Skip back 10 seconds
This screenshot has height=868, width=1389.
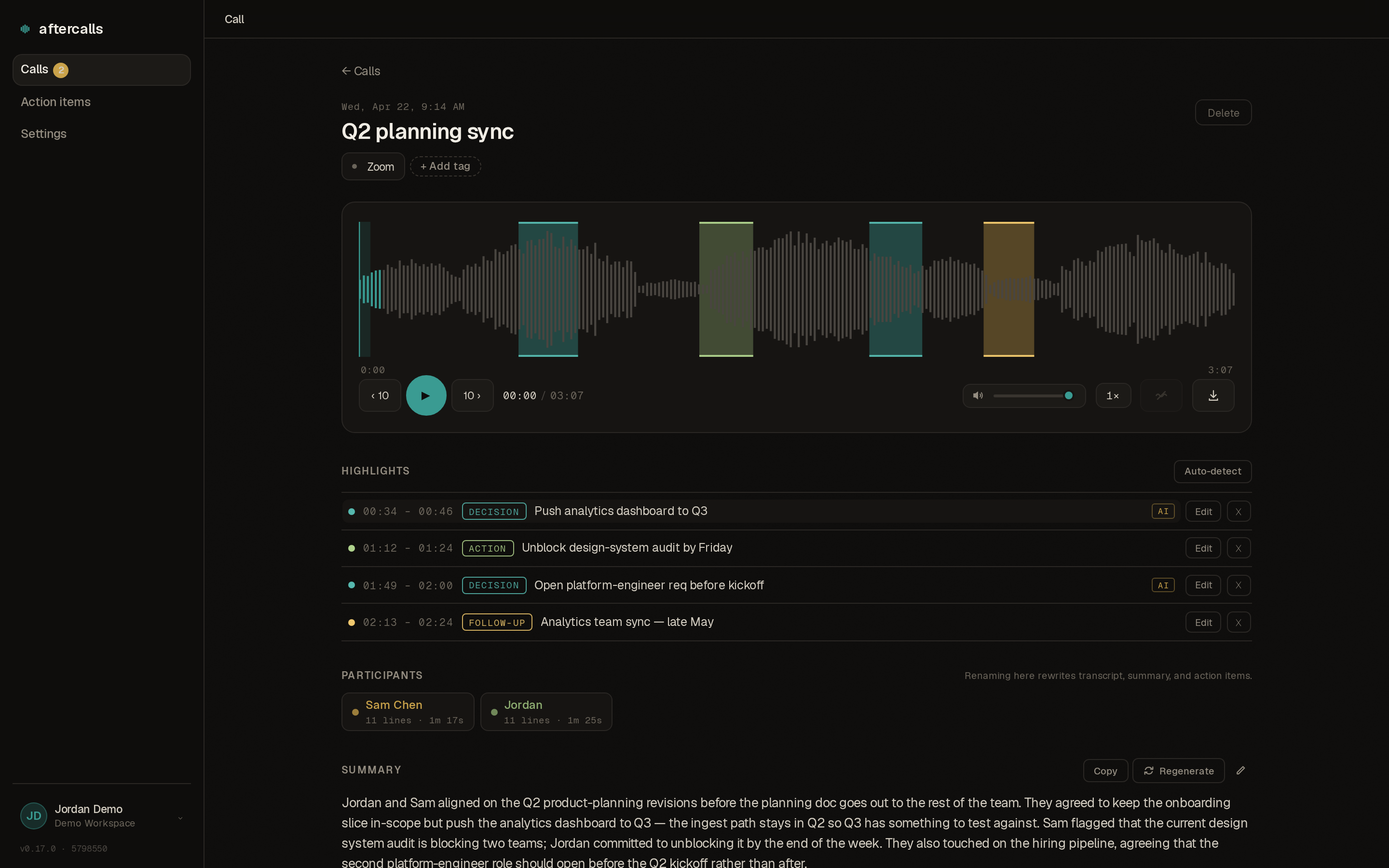[380, 395]
